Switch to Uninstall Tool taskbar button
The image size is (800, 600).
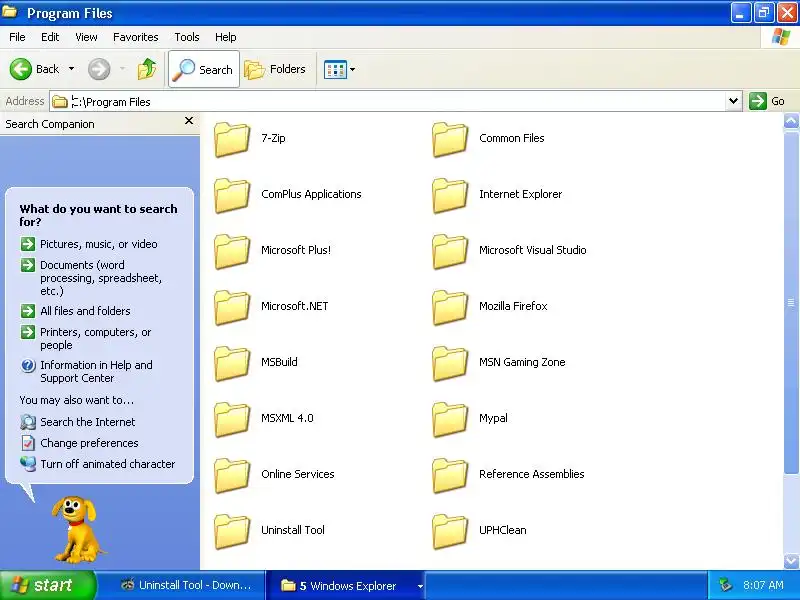pos(187,585)
